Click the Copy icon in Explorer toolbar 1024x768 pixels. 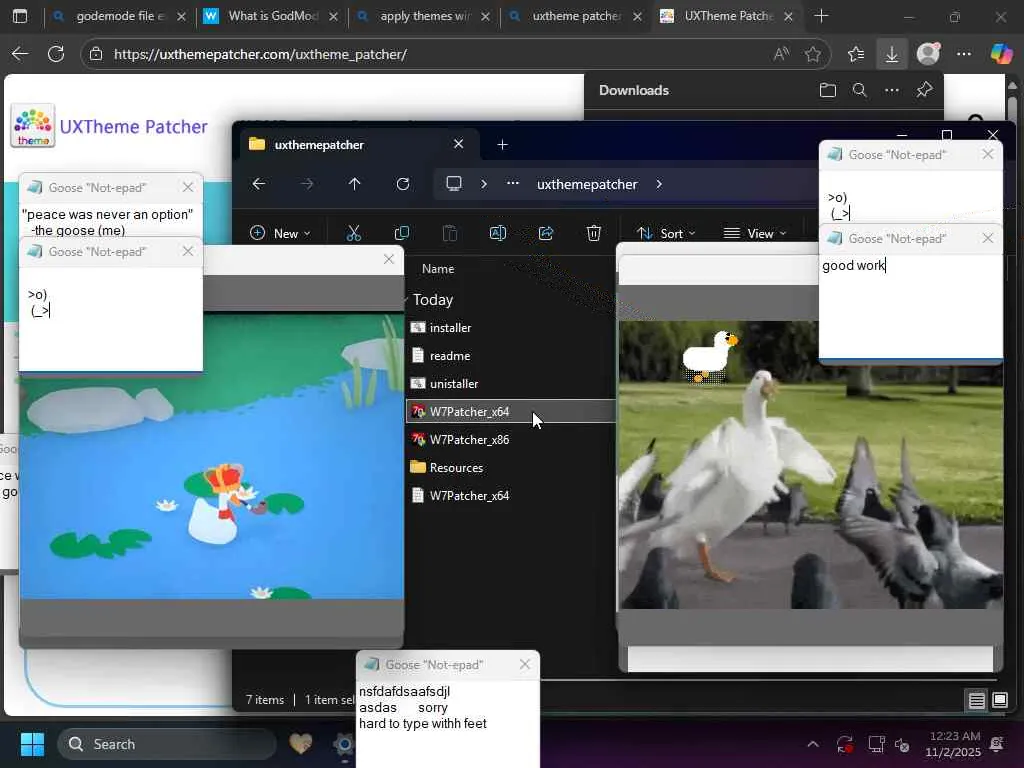[402, 233]
